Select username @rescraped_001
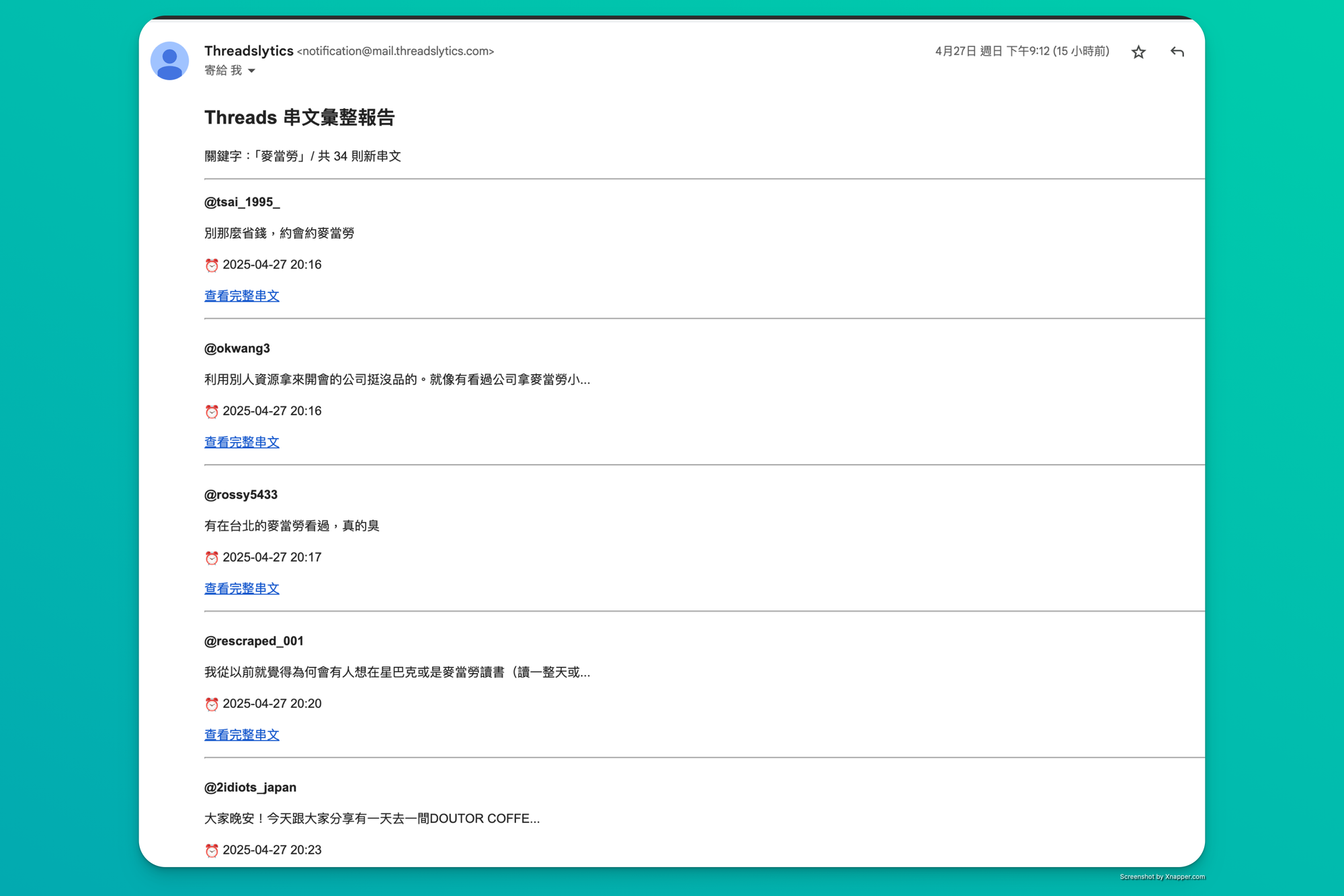1344x896 pixels. coord(254,641)
